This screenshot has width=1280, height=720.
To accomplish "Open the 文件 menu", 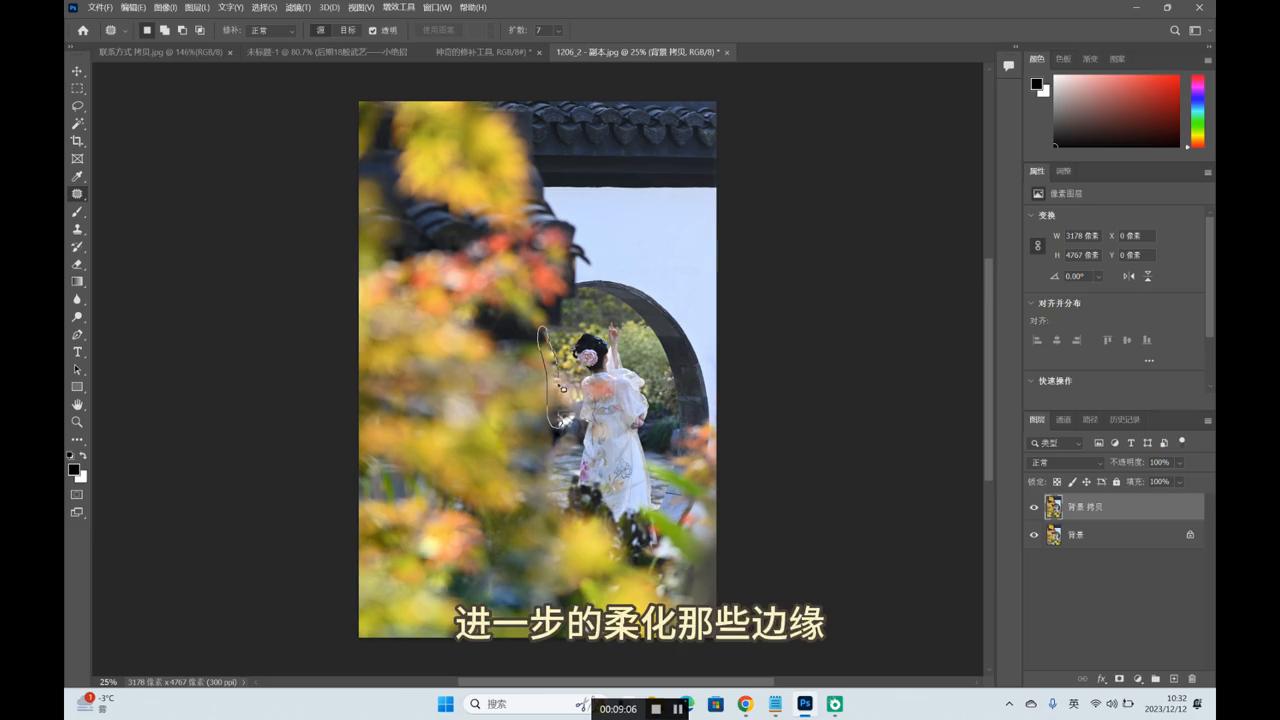I will (98, 7).
